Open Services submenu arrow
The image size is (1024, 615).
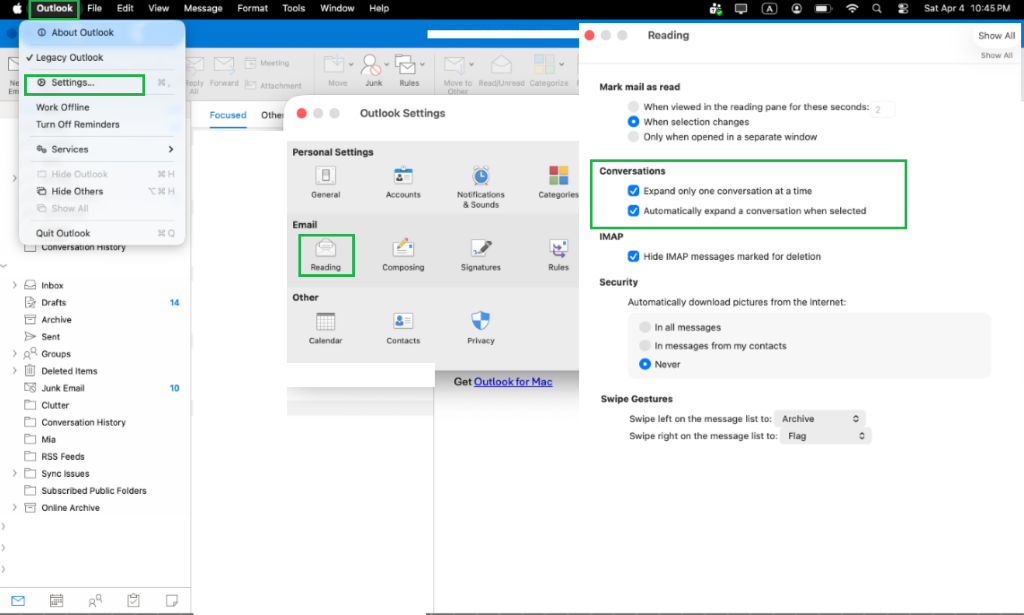click(x=170, y=149)
